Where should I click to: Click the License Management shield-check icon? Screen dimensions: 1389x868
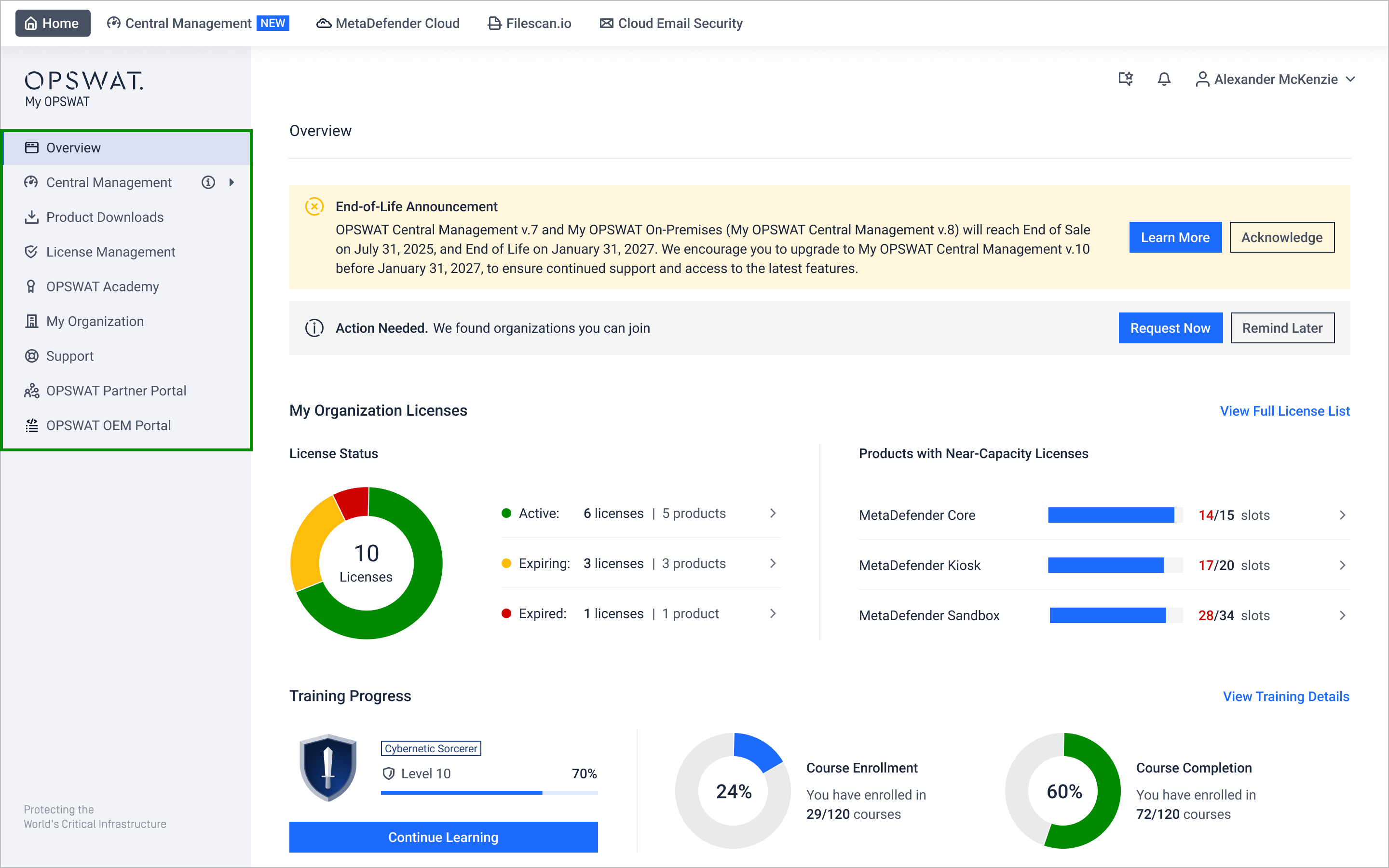31,251
